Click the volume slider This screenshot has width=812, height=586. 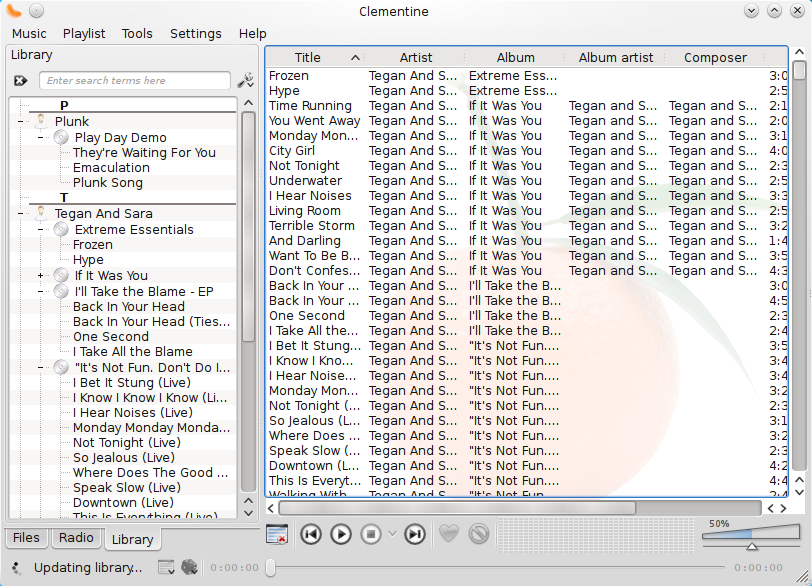pos(751,537)
